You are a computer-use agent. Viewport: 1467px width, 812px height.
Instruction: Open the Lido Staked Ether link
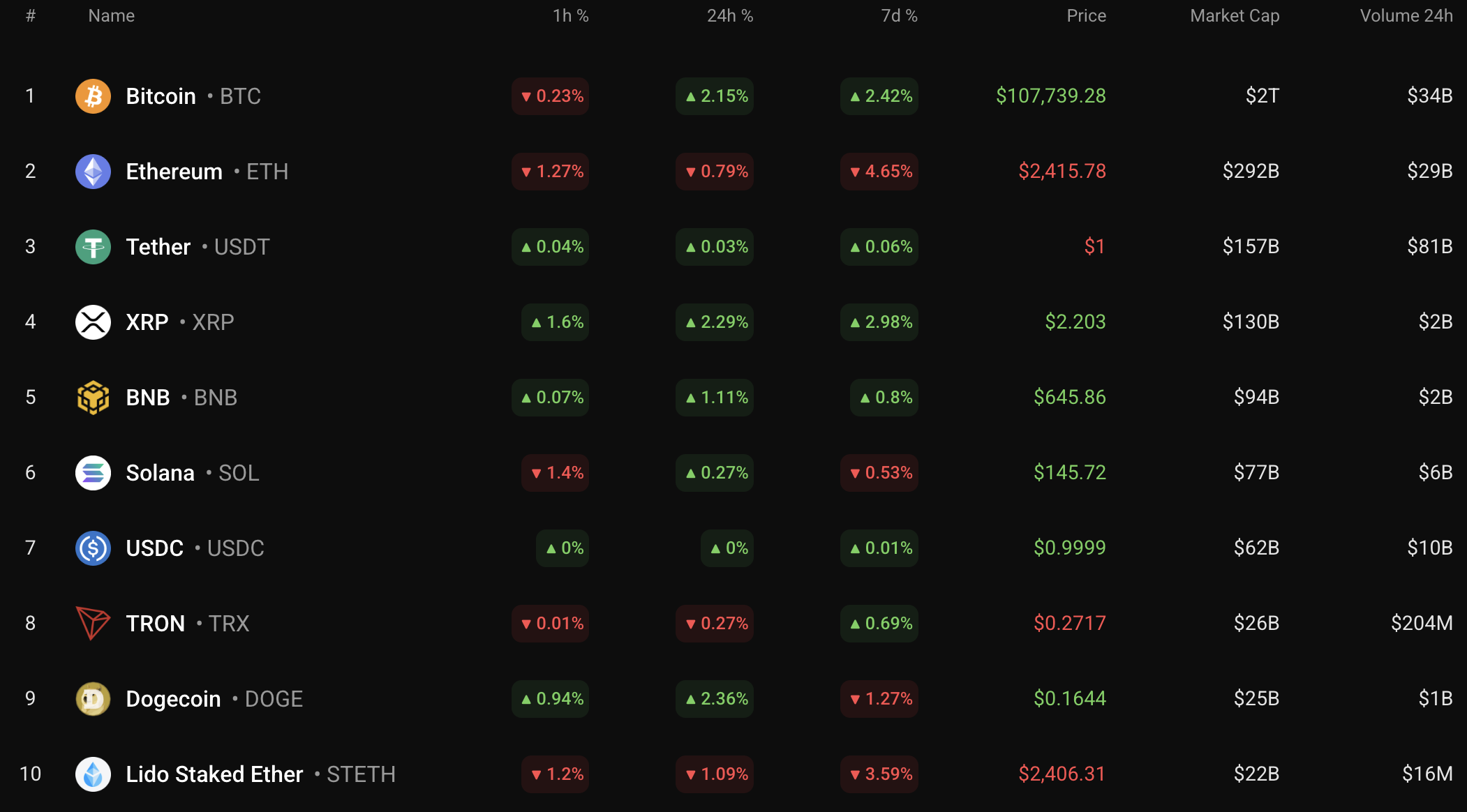pos(214,774)
